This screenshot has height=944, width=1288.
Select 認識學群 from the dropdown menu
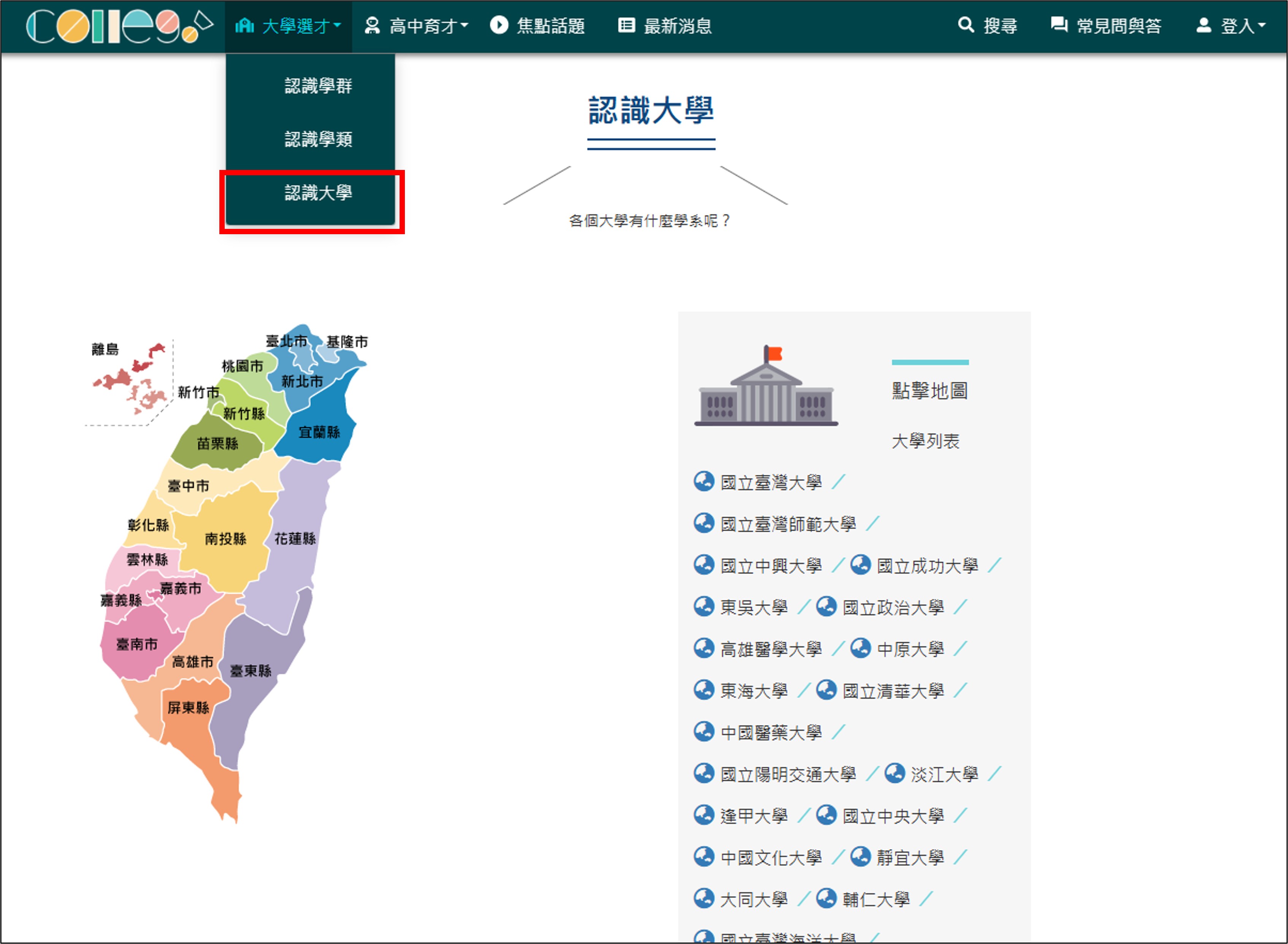coord(318,86)
